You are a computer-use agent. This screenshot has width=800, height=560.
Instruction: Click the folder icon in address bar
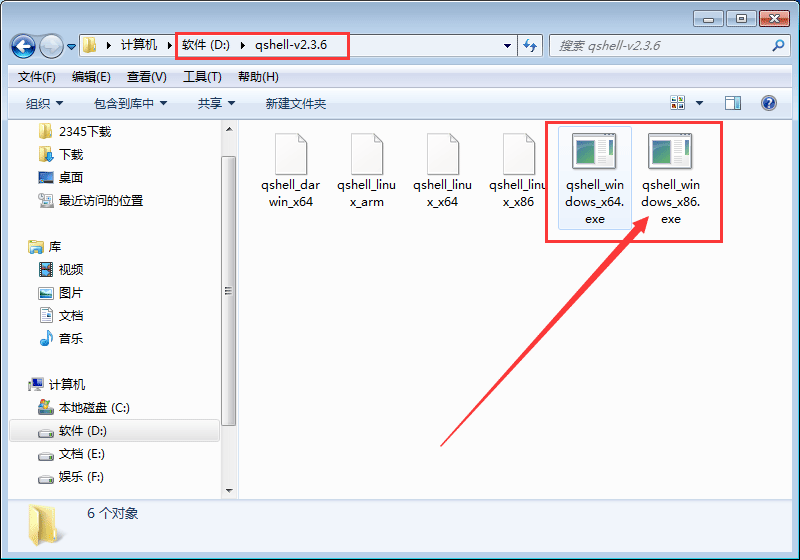tap(90, 45)
